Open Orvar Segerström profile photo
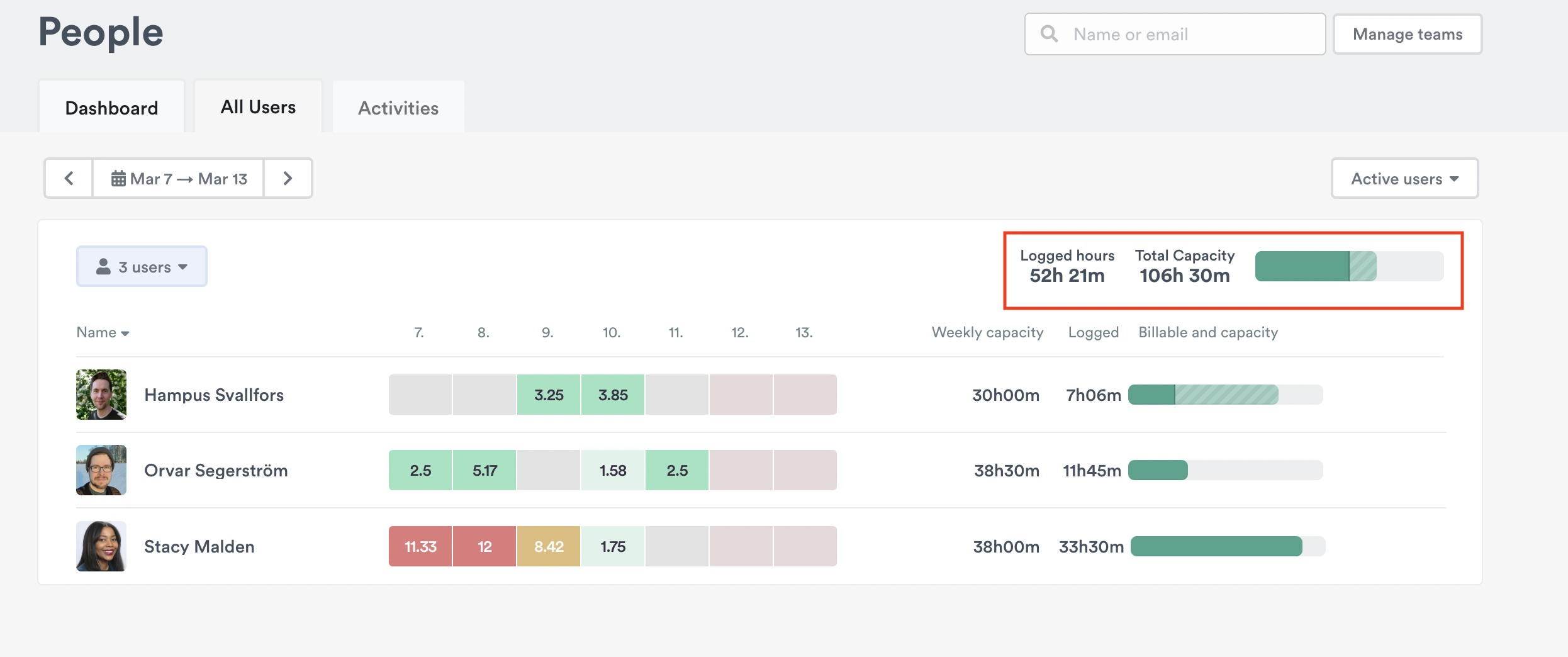This screenshot has height=657, width=1568. click(101, 470)
